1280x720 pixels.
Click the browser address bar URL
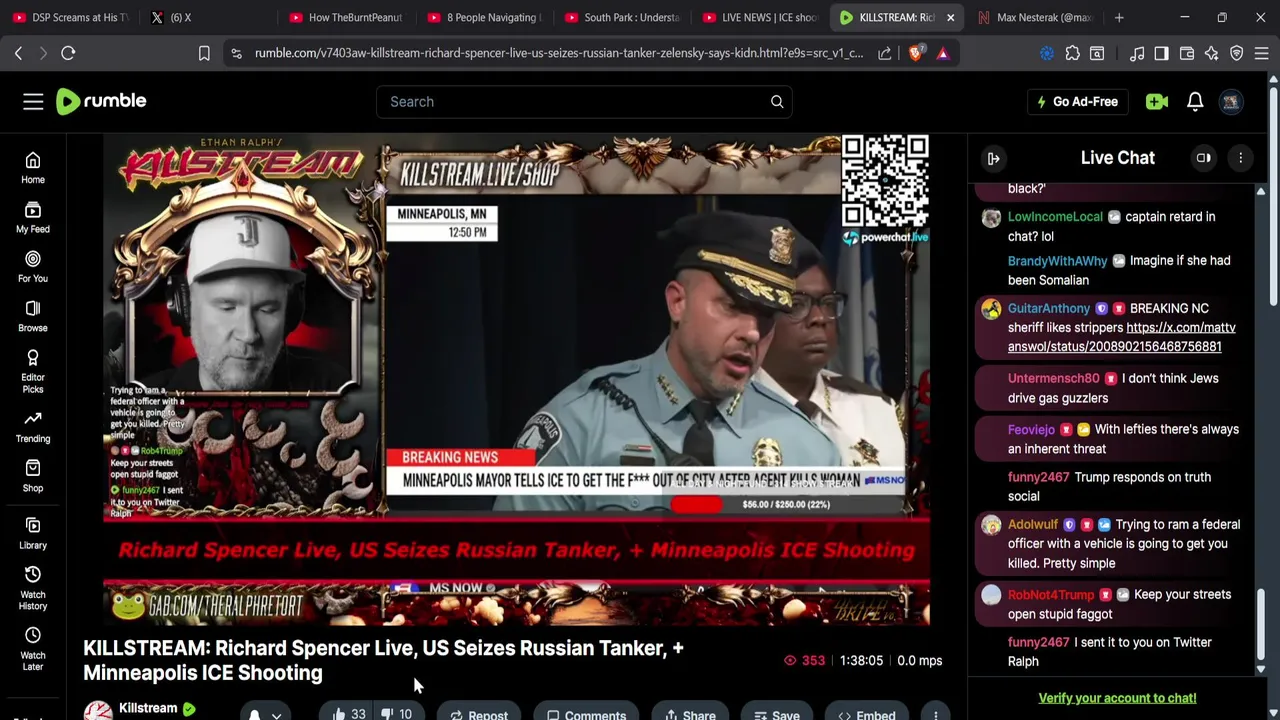point(558,53)
